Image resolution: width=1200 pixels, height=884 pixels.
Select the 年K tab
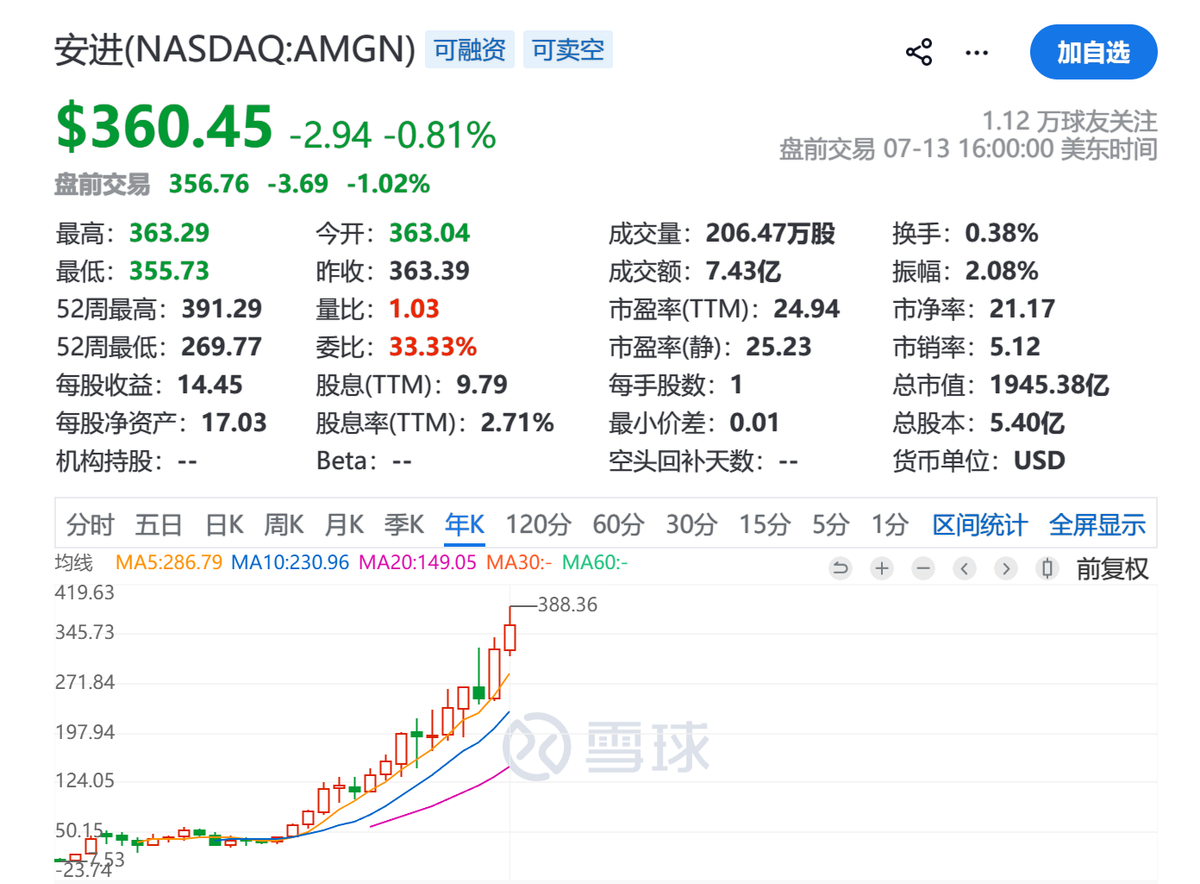click(465, 524)
